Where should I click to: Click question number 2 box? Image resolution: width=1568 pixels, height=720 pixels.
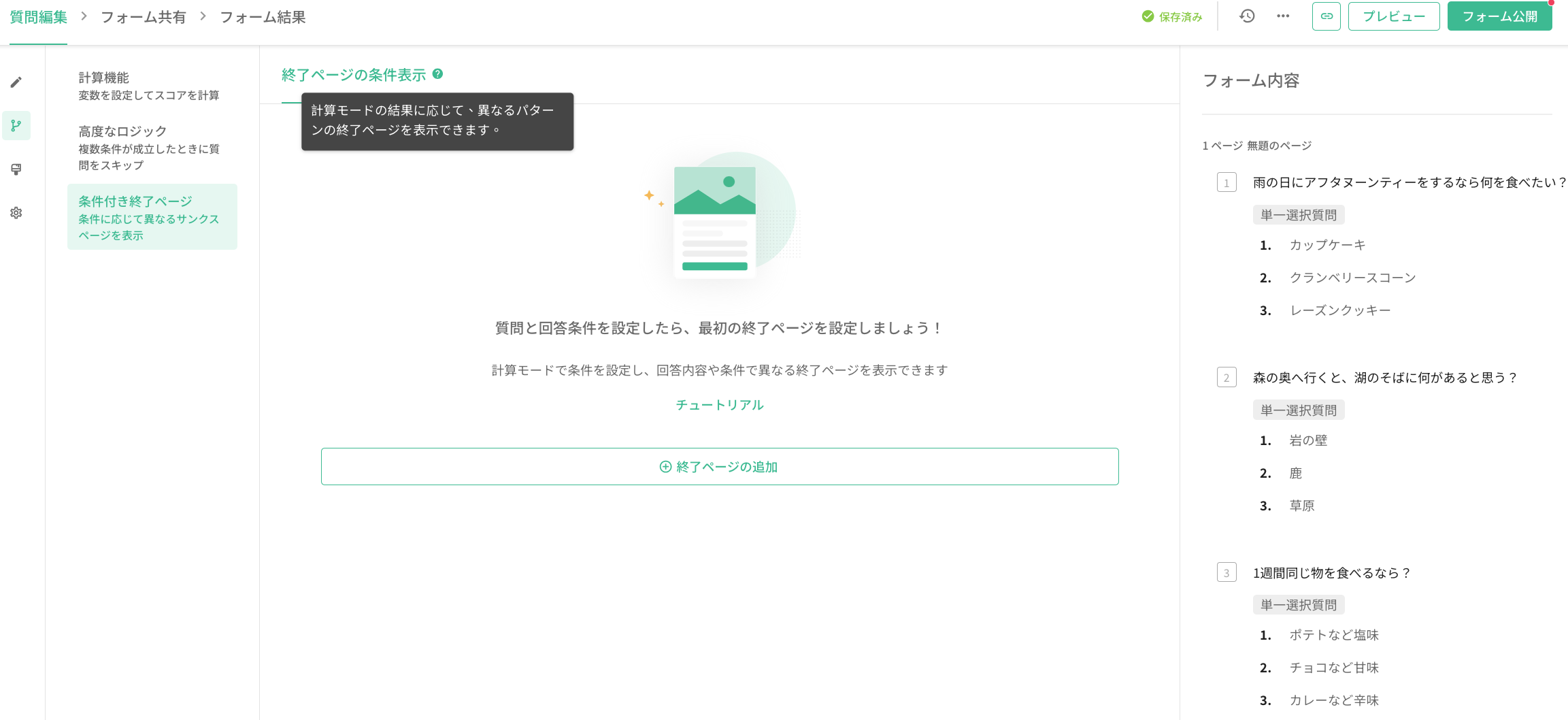coord(1227,378)
